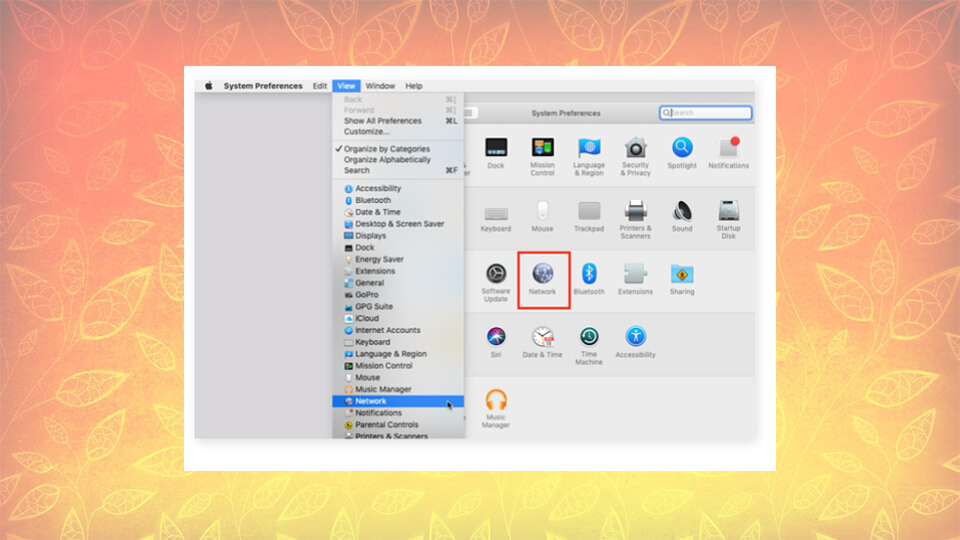Open the Network globe icon in grid

542,274
